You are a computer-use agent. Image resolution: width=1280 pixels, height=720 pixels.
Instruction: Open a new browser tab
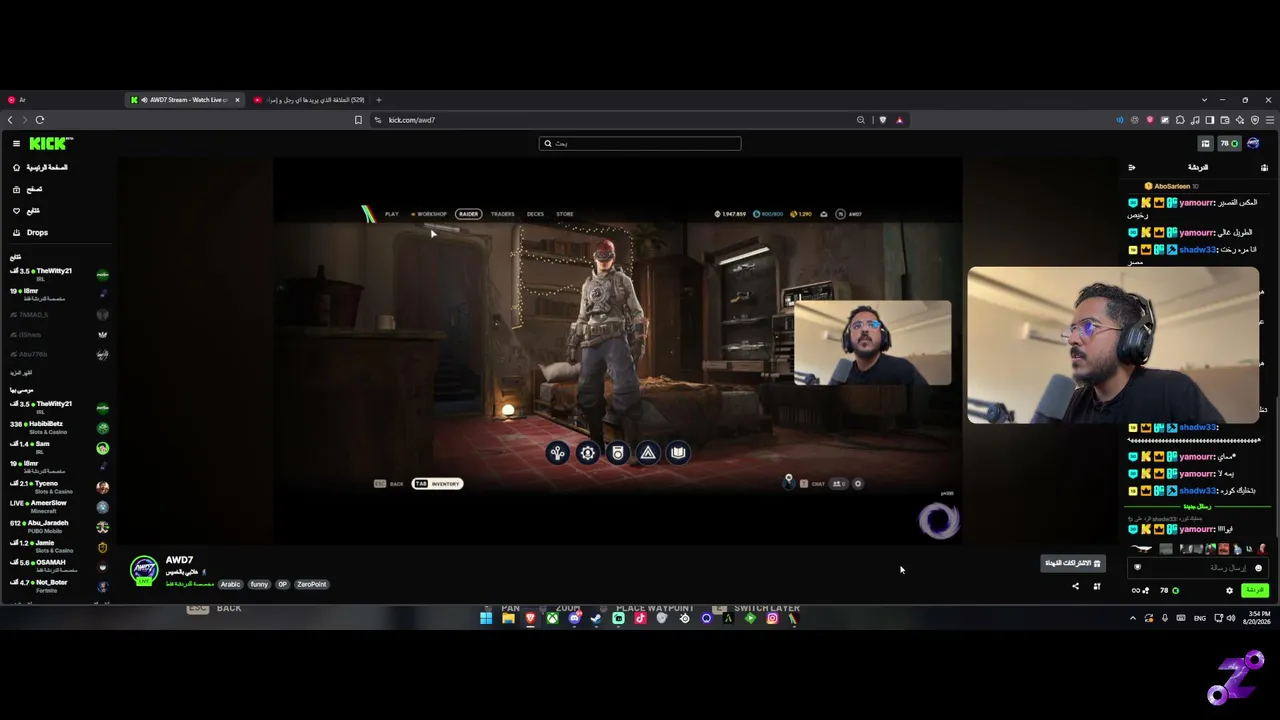coord(378,100)
